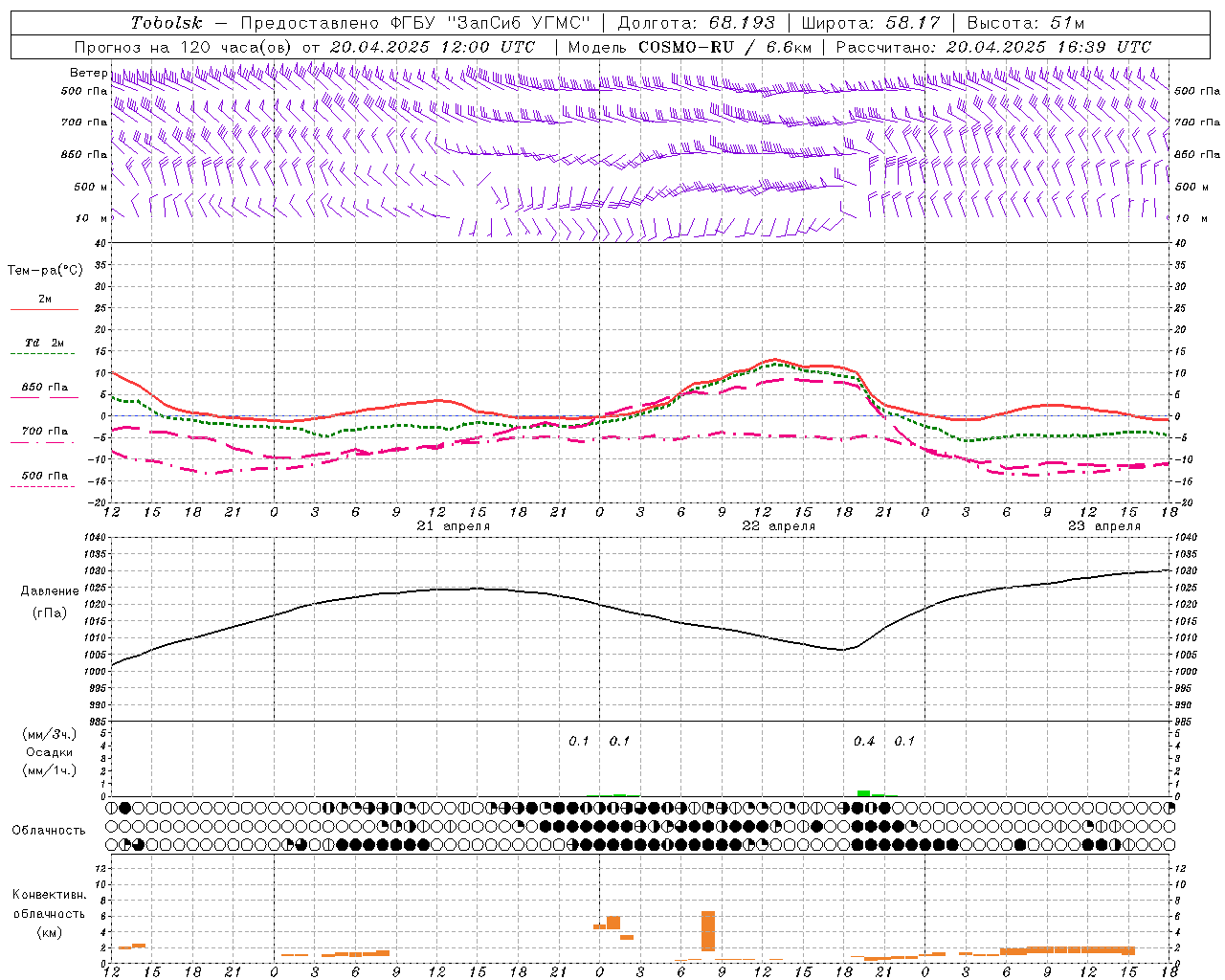Click the '(гПа)' unit label under Давление
This screenshot has height=980, width=1225.
coord(49,612)
